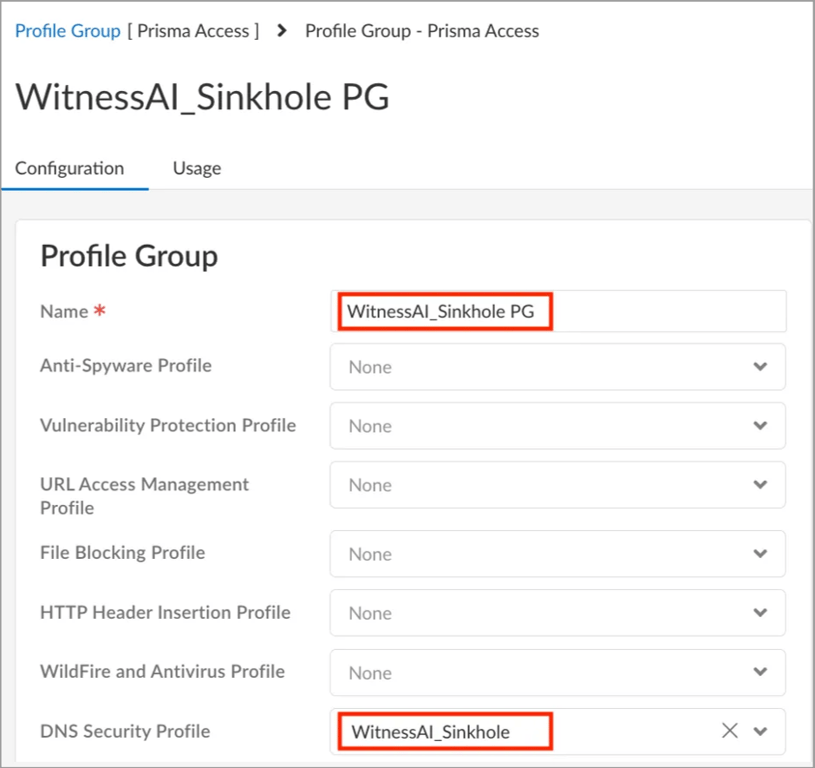The height and width of the screenshot is (768, 815).
Task: Clear the DNS Security Profile selection
Action: pyautogui.click(x=730, y=731)
